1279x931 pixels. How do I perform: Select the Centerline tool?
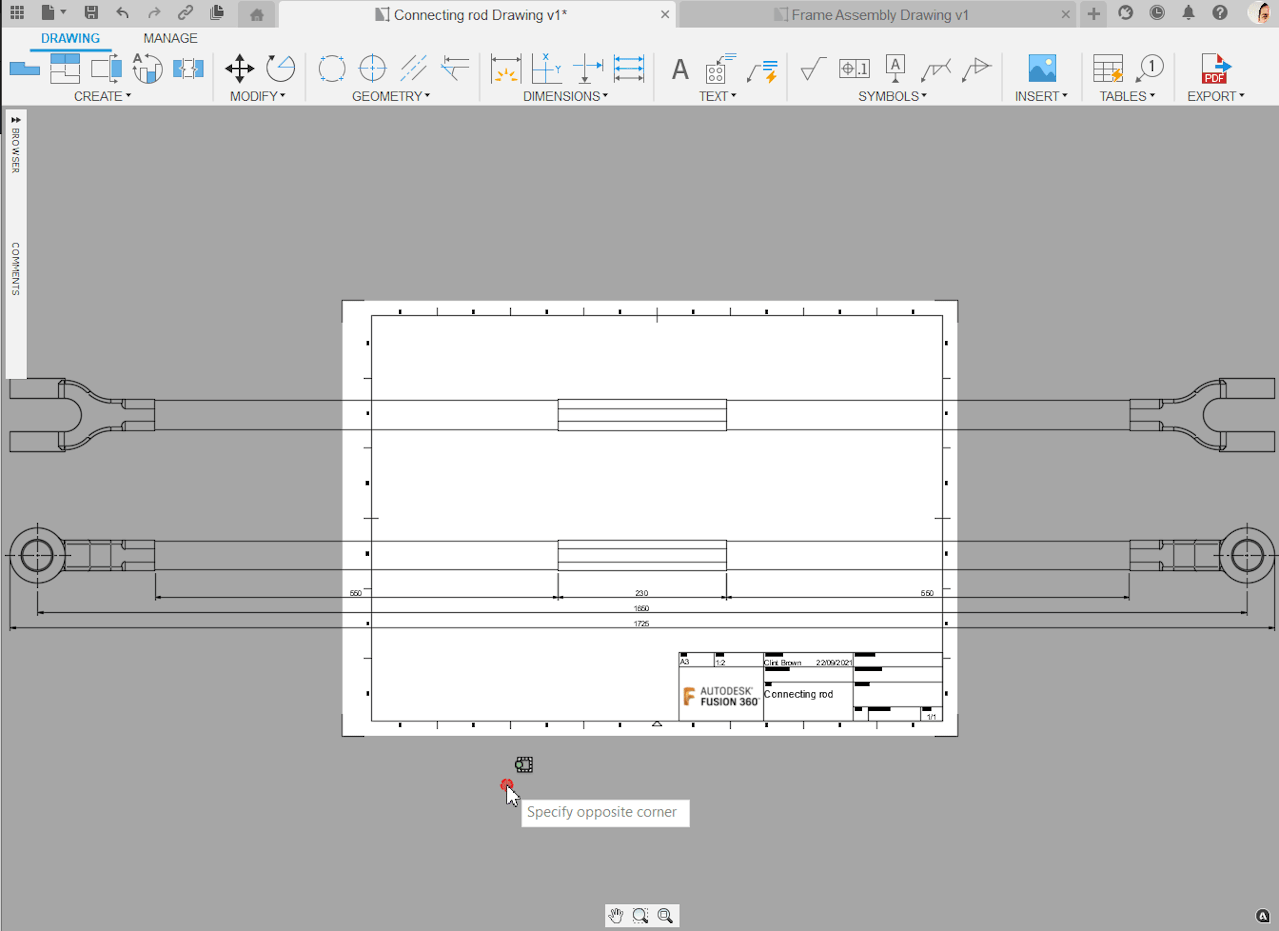(x=413, y=69)
